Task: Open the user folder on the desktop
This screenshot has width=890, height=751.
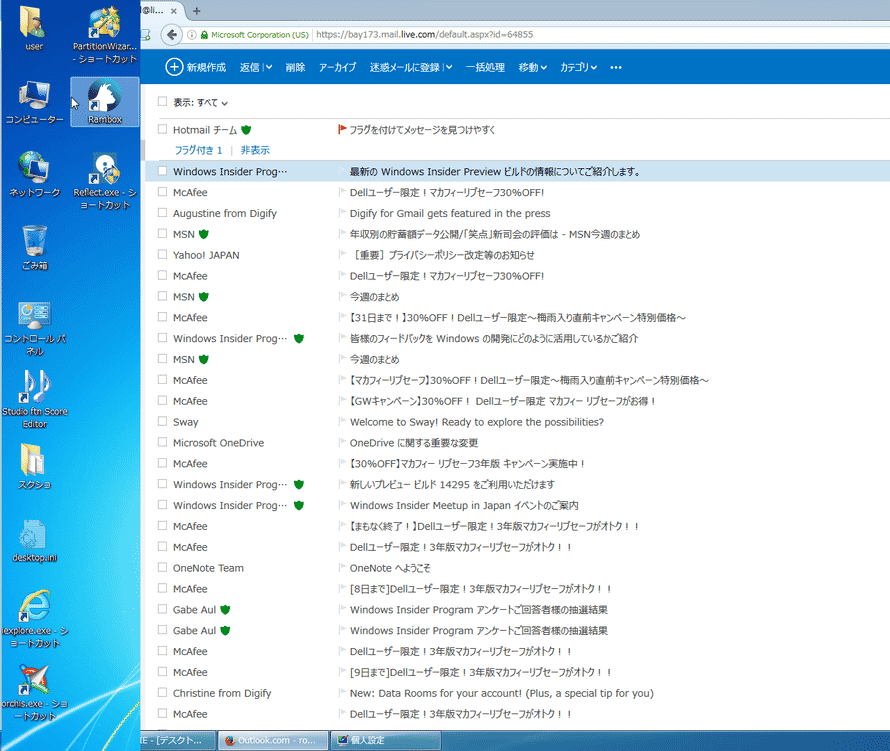Action: click(33, 28)
